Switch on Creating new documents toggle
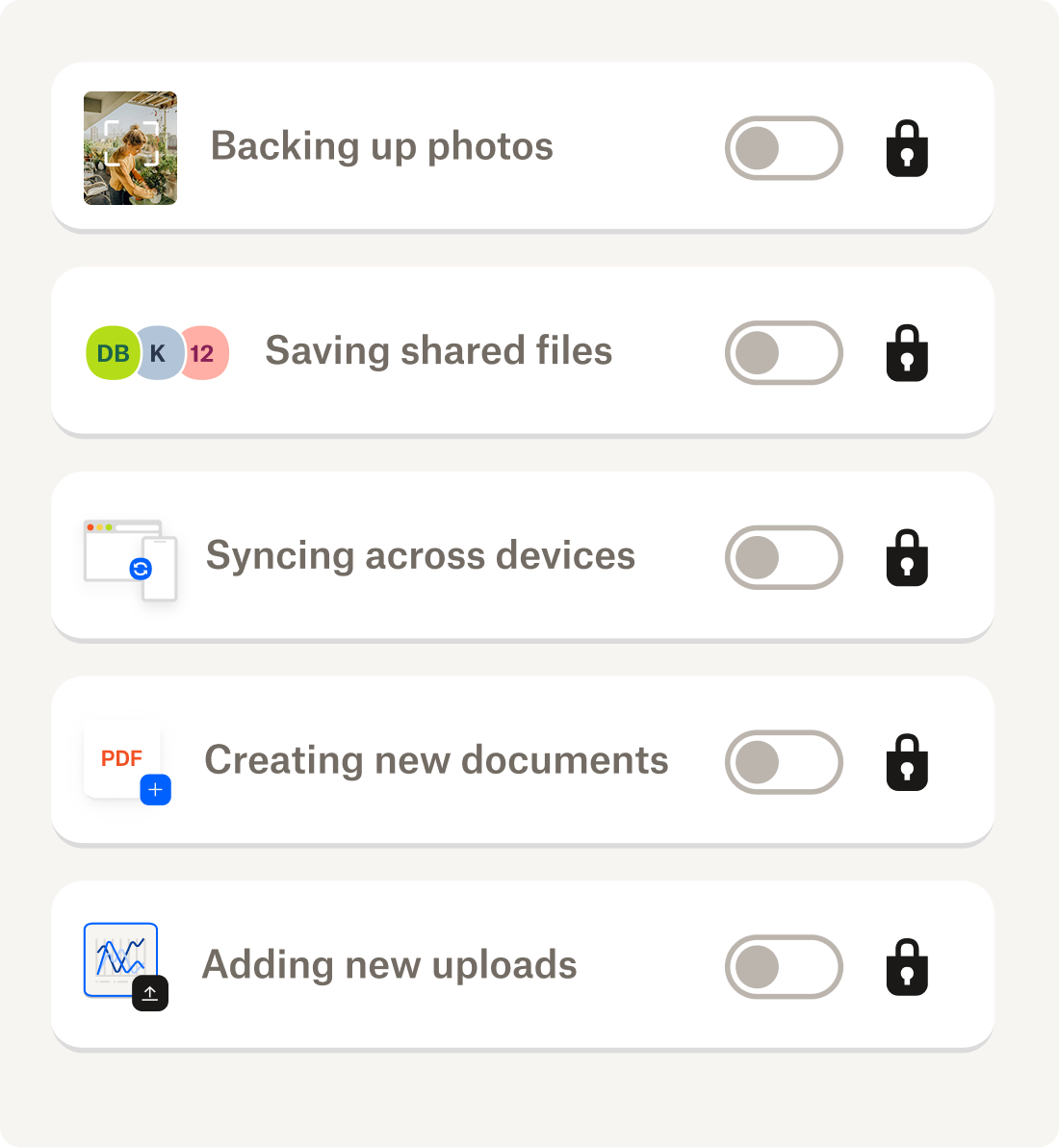Image resolution: width=1059 pixels, height=1148 pixels. pyautogui.click(x=784, y=762)
